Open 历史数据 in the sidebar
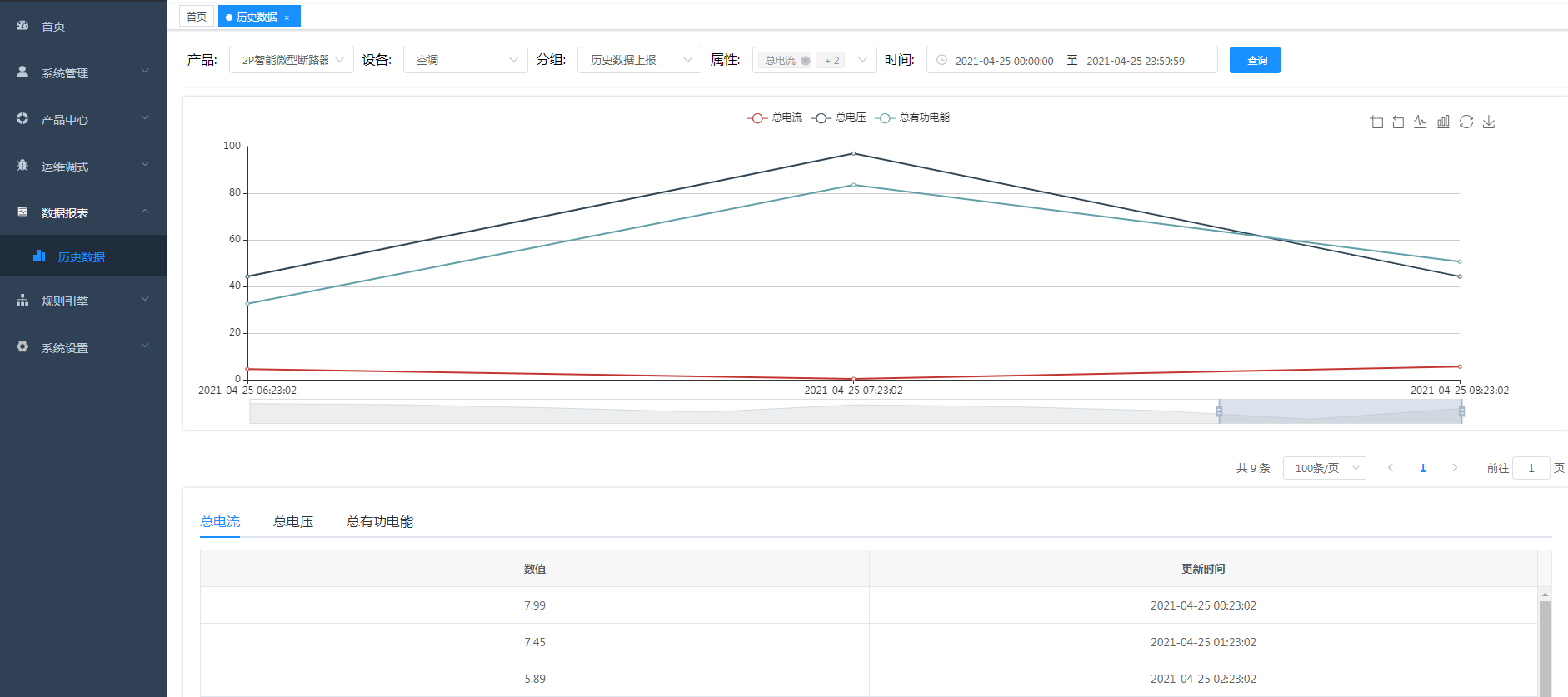 (x=83, y=256)
